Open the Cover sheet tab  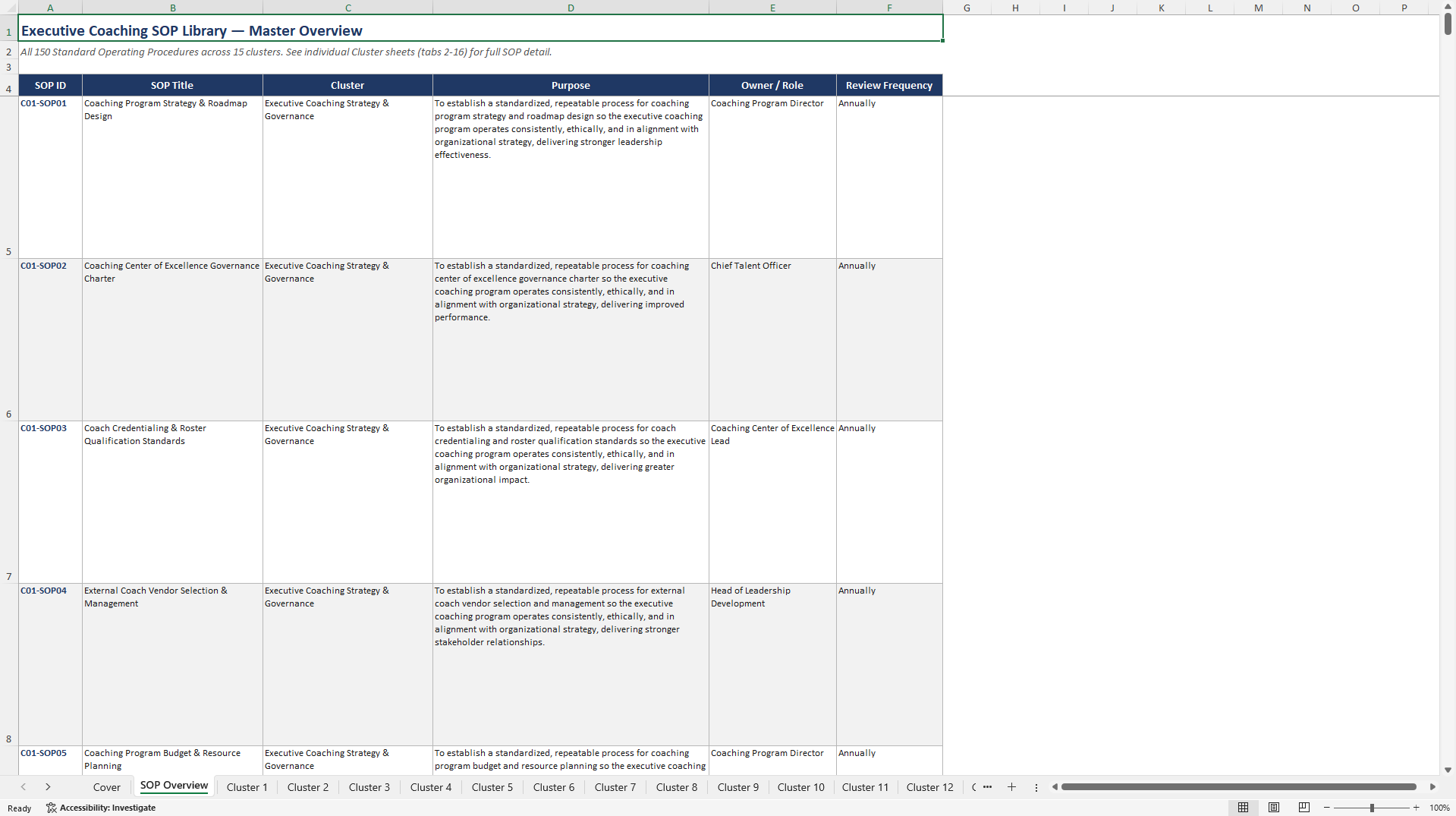[107, 787]
